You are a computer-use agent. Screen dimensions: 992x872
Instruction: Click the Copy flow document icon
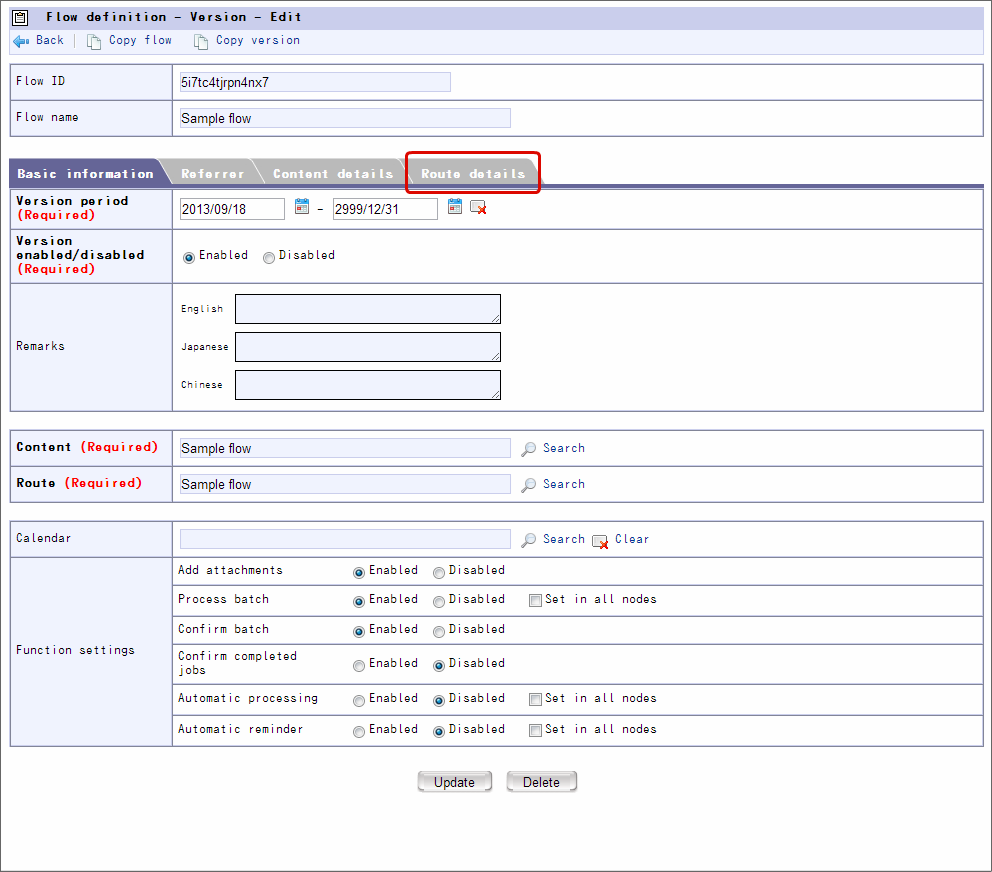94,42
